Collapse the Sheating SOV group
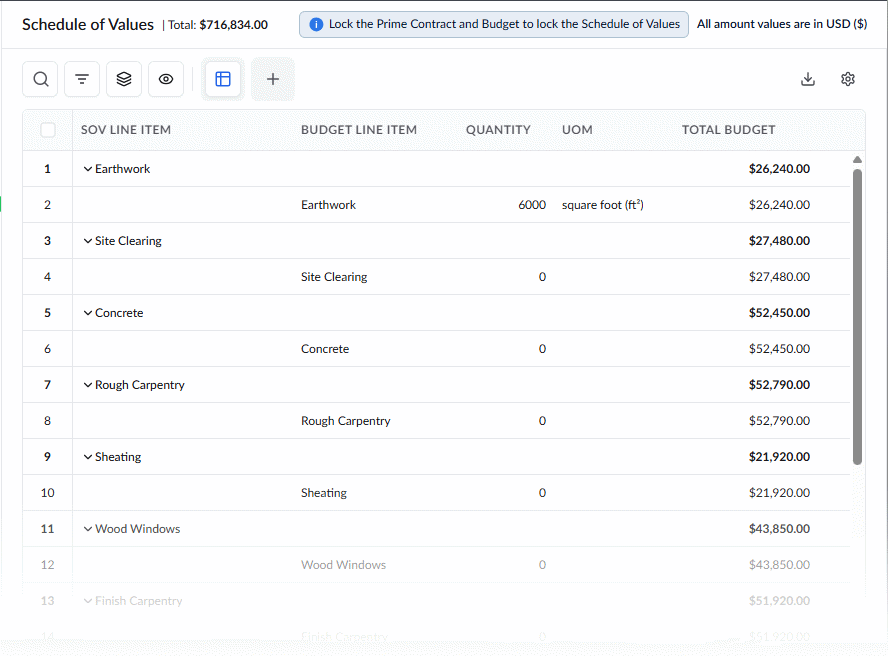The height and width of the screenshot is (656, 888). coord(88,457)
